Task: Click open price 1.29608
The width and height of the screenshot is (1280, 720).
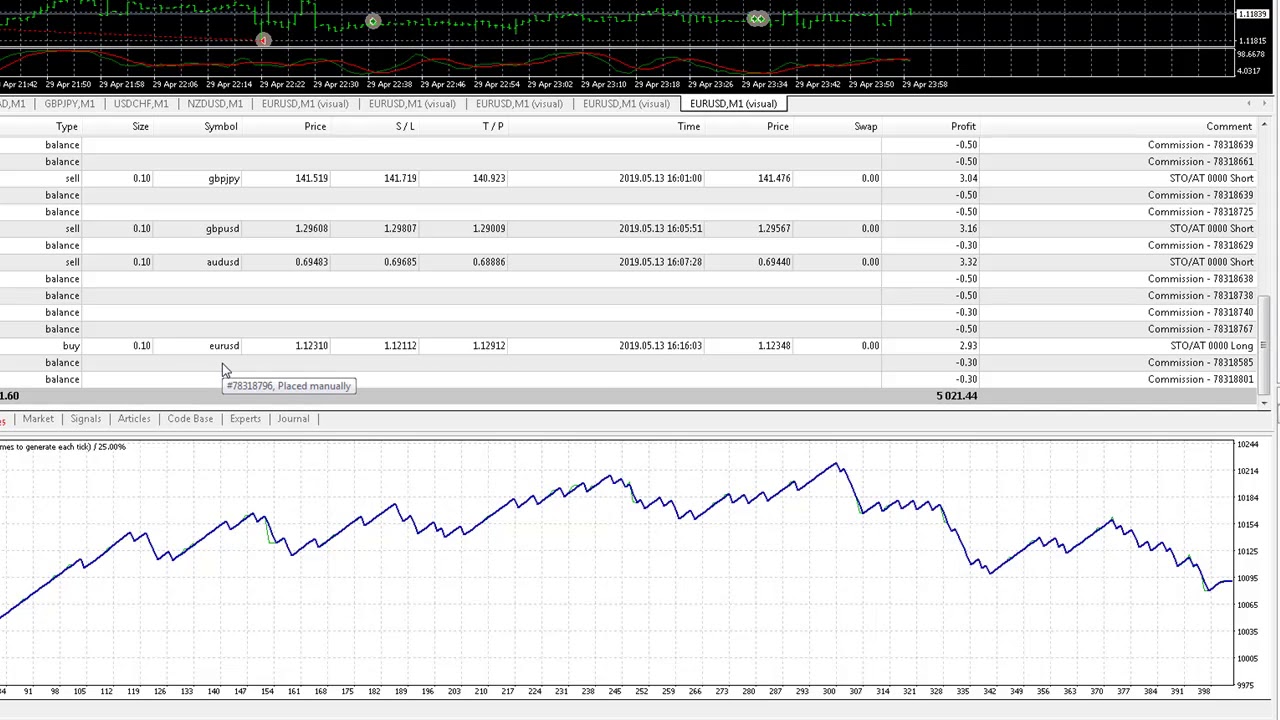Action: coord(312,229)
